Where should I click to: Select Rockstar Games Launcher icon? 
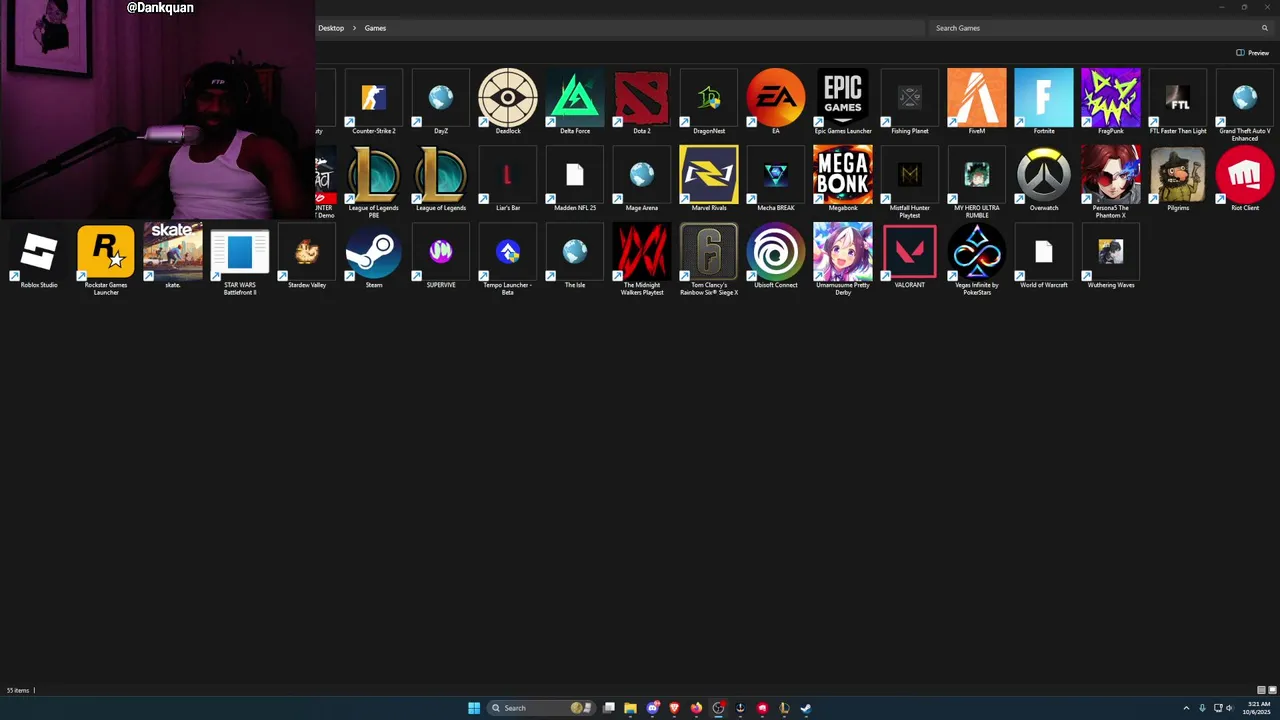click(106, 259)
